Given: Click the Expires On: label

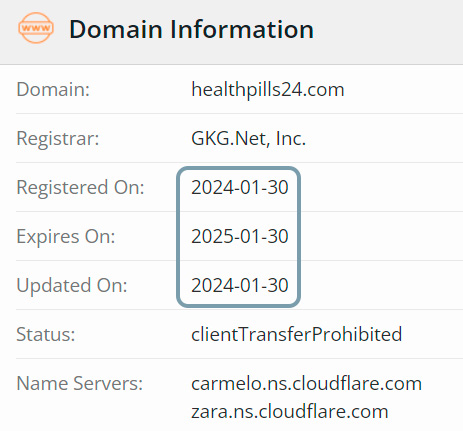Looking at the screenshot, I should point(66,237).
